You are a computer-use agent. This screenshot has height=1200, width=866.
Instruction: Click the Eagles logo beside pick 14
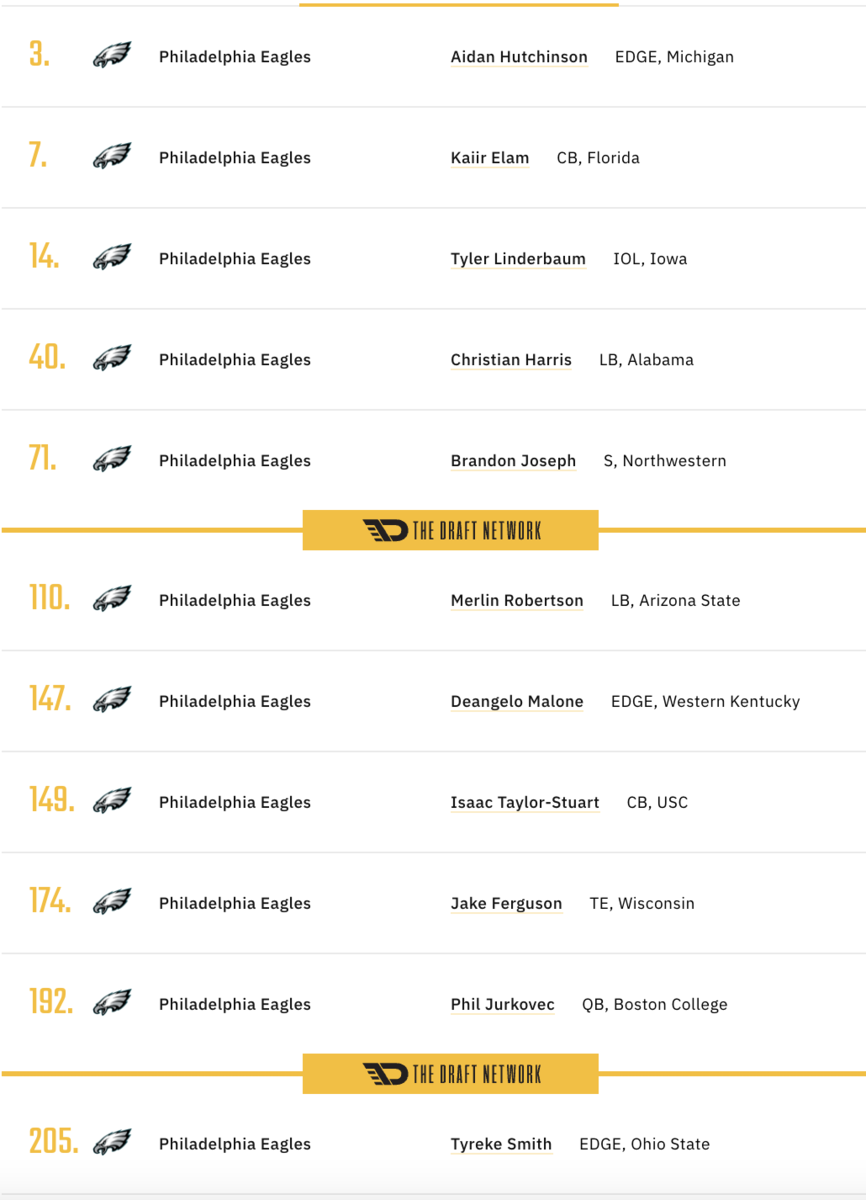(x=112, y=258)
